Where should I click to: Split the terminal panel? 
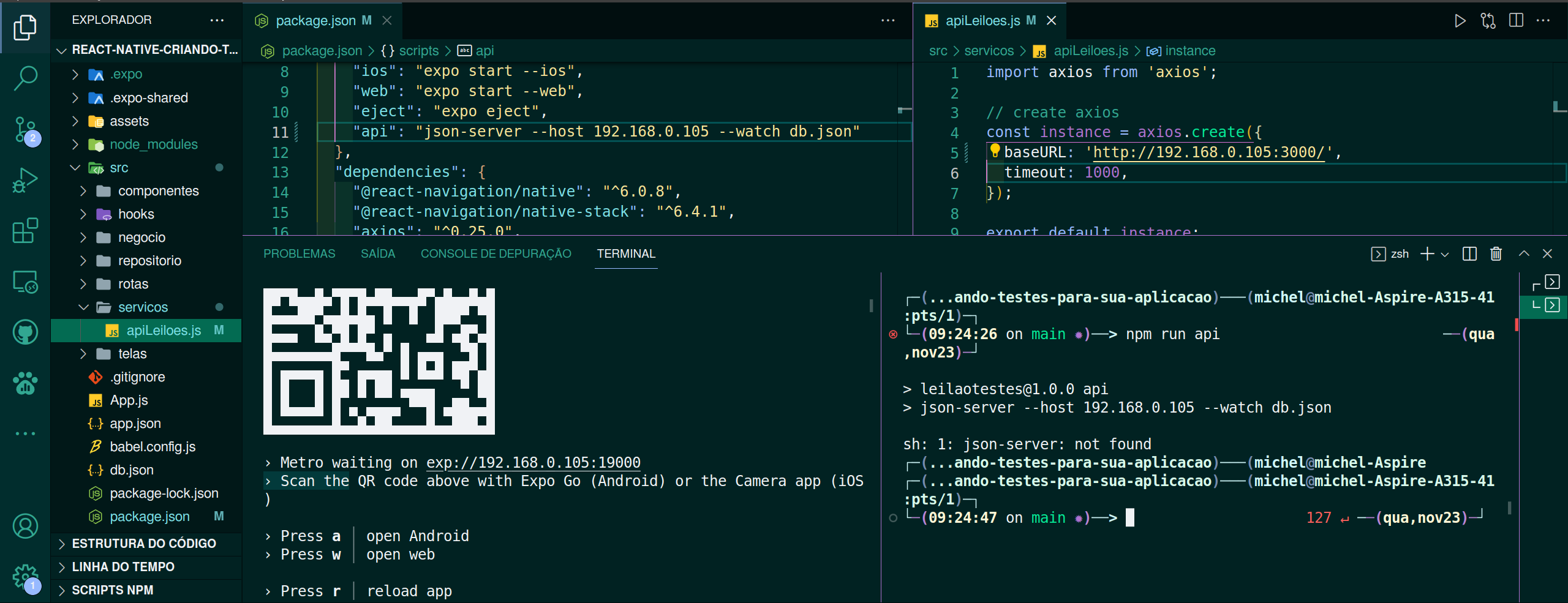pos(1469,254)
